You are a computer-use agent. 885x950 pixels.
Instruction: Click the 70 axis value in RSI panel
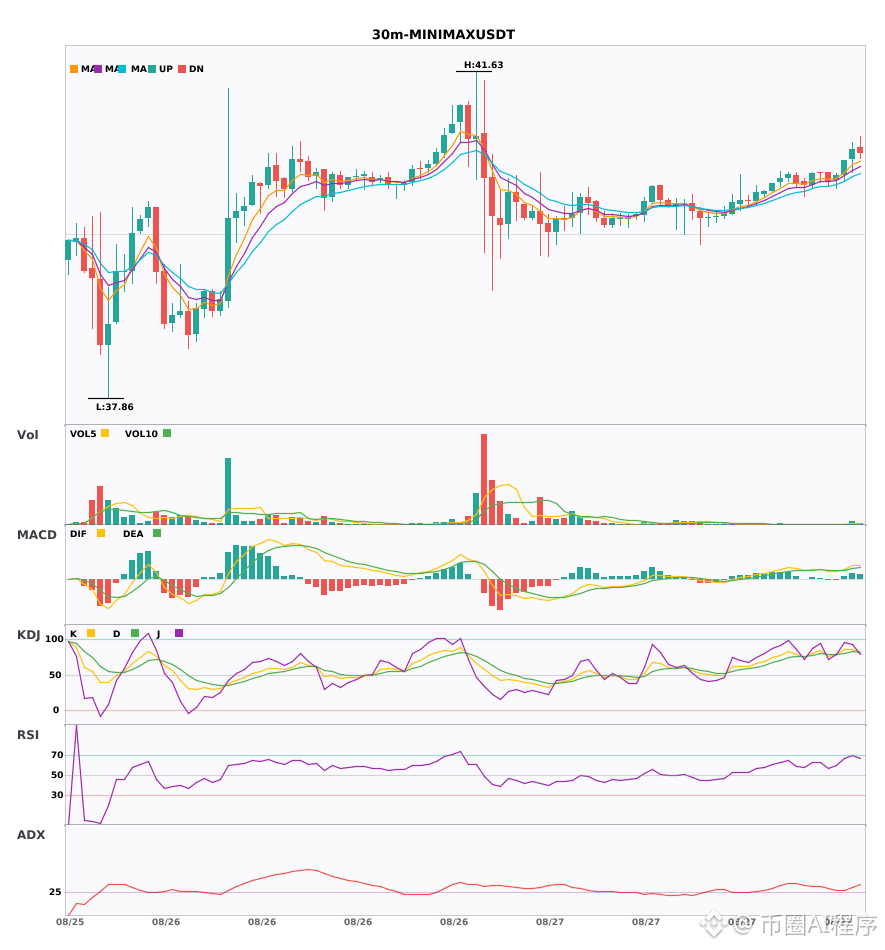(x=58, y=755)
